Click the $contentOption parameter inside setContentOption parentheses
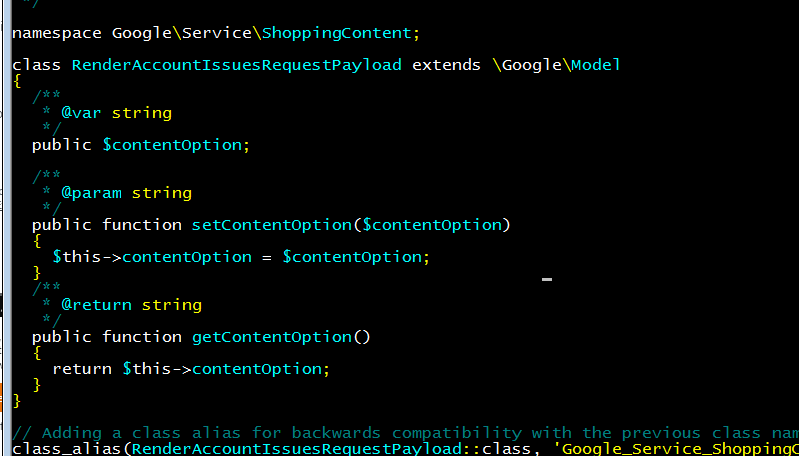This screenshot has width=799, height=456. tap(432, 225)
